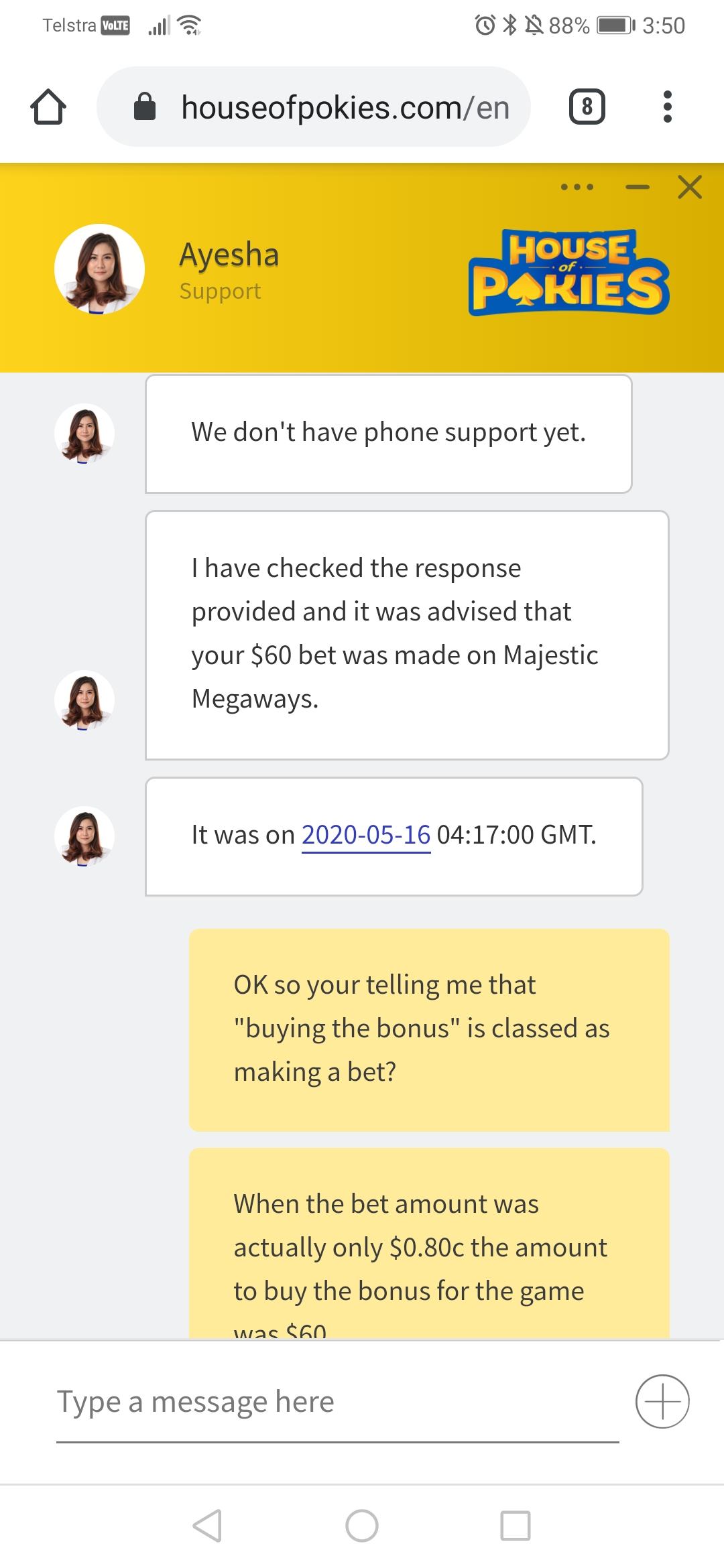Tap the browser home icon
Screen dimensions: 724x1568
48,107
